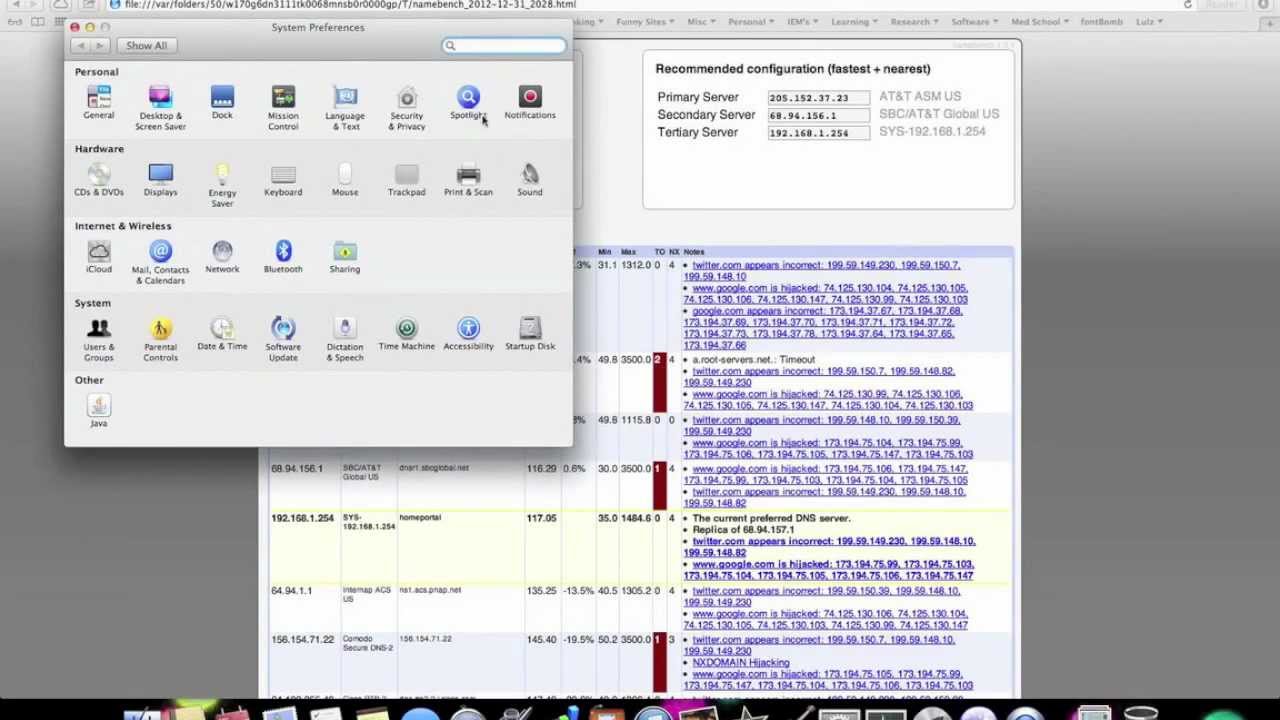
Task: Click '64.94.1.1' in the results table
Action: pos(291,591)
